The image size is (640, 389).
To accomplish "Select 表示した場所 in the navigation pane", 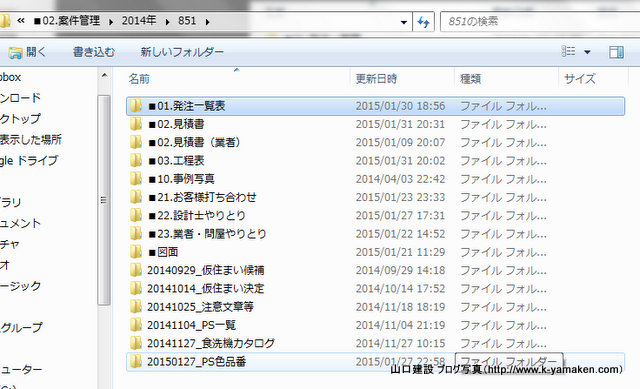I will [x=31, y=140].
